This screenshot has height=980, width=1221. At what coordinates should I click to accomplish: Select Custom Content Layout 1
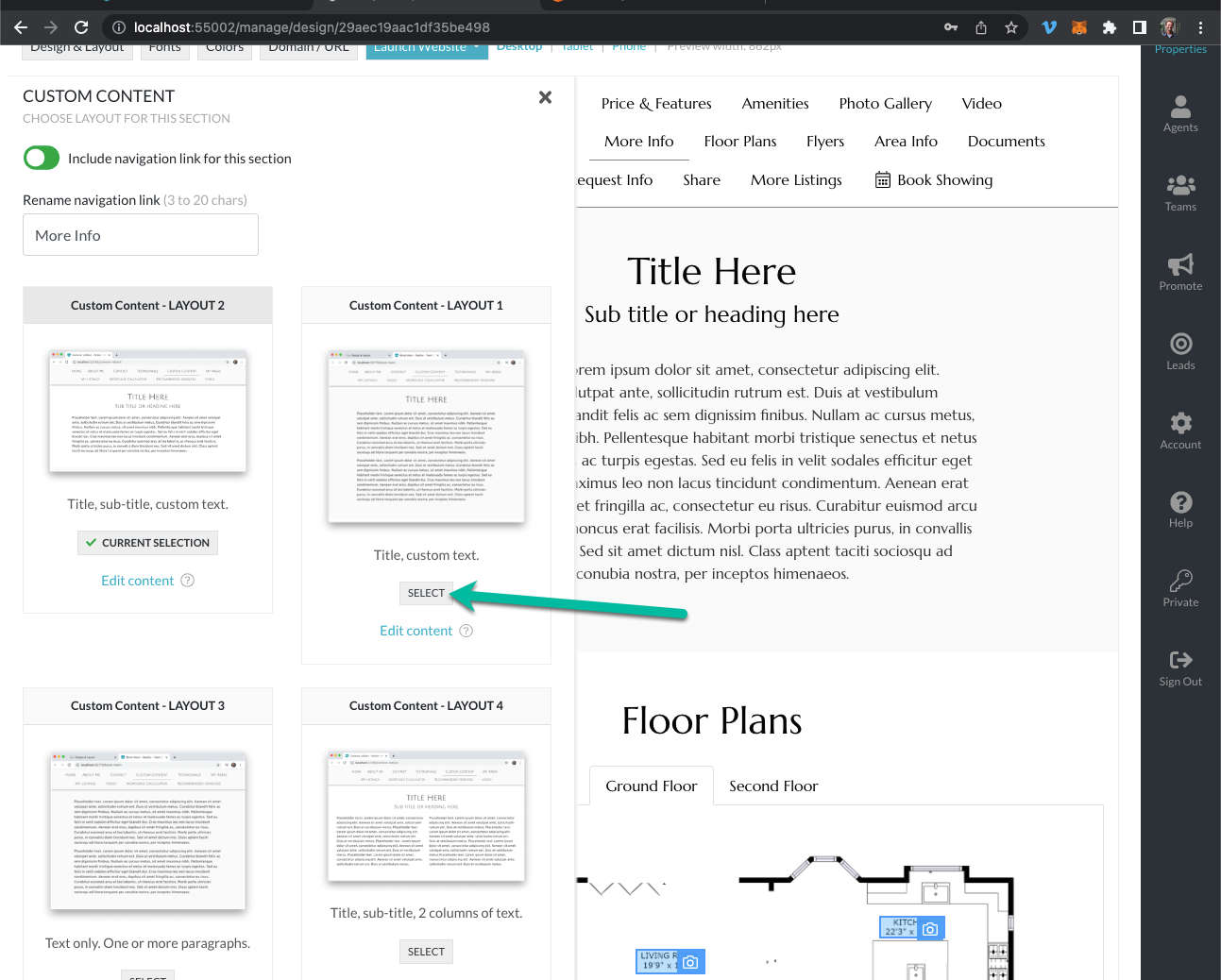tap(426, 593)
